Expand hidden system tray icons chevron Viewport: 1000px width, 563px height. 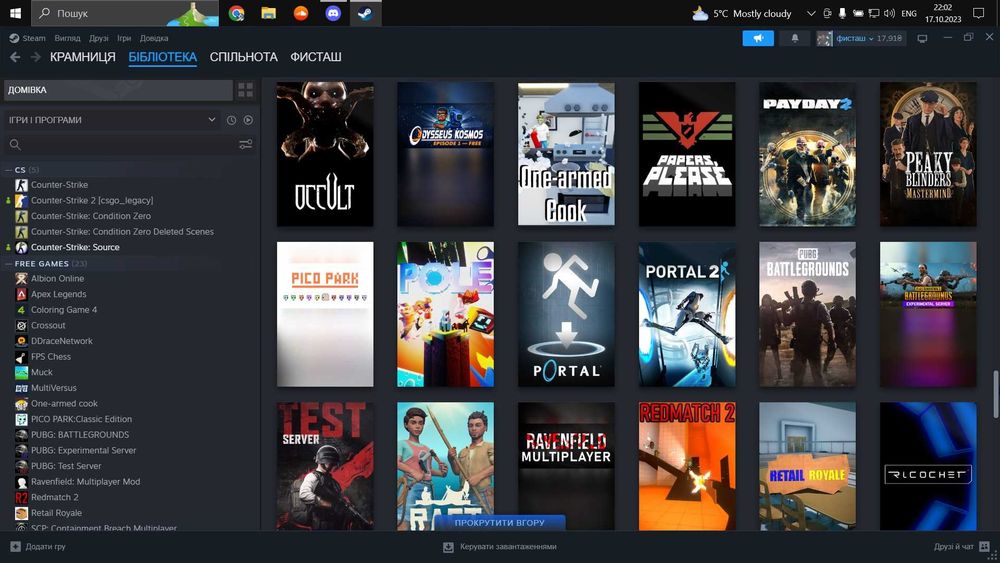coord(811,13)
